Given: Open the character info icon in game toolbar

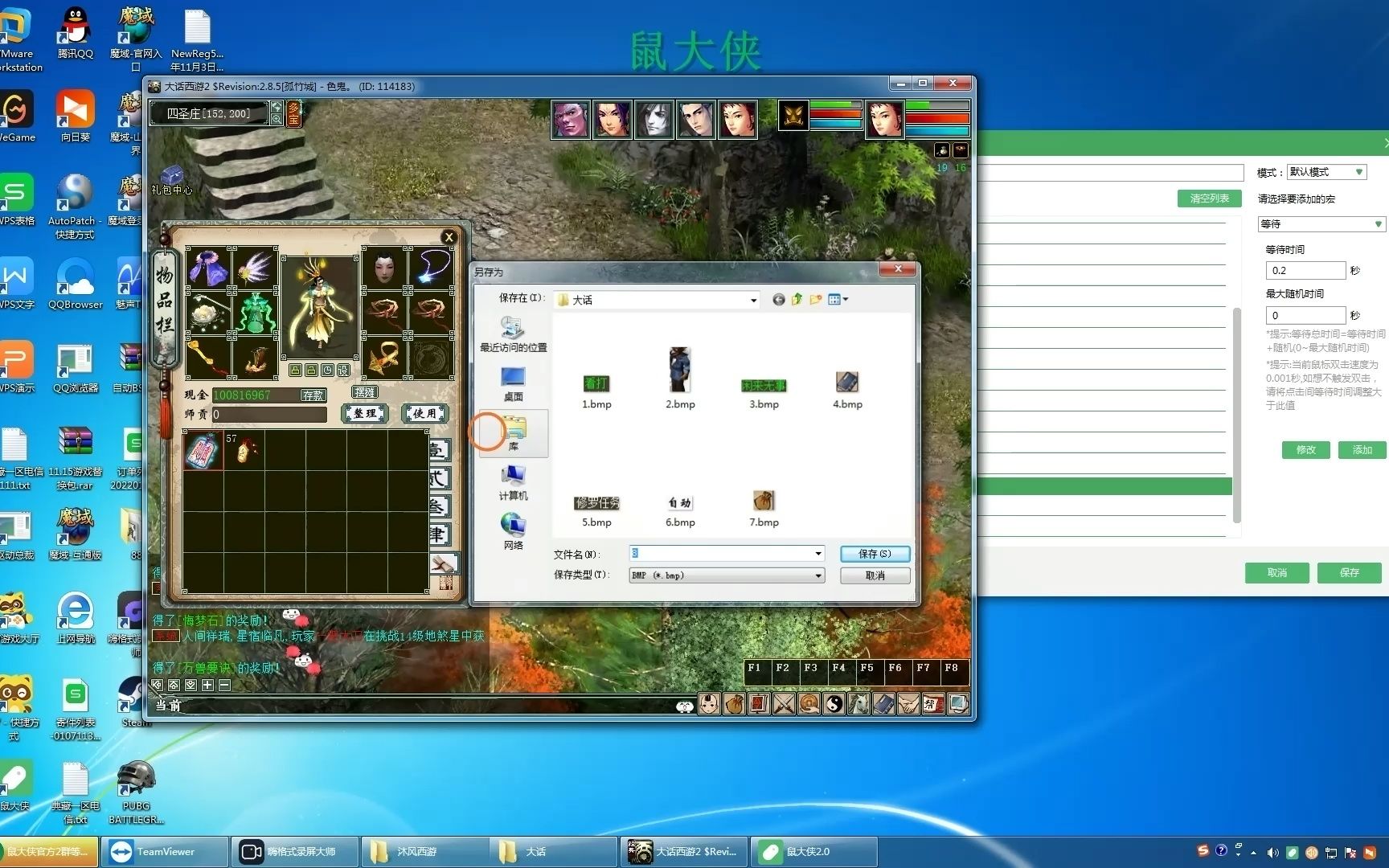Looking at the screenshot, I should pos(709,704).
